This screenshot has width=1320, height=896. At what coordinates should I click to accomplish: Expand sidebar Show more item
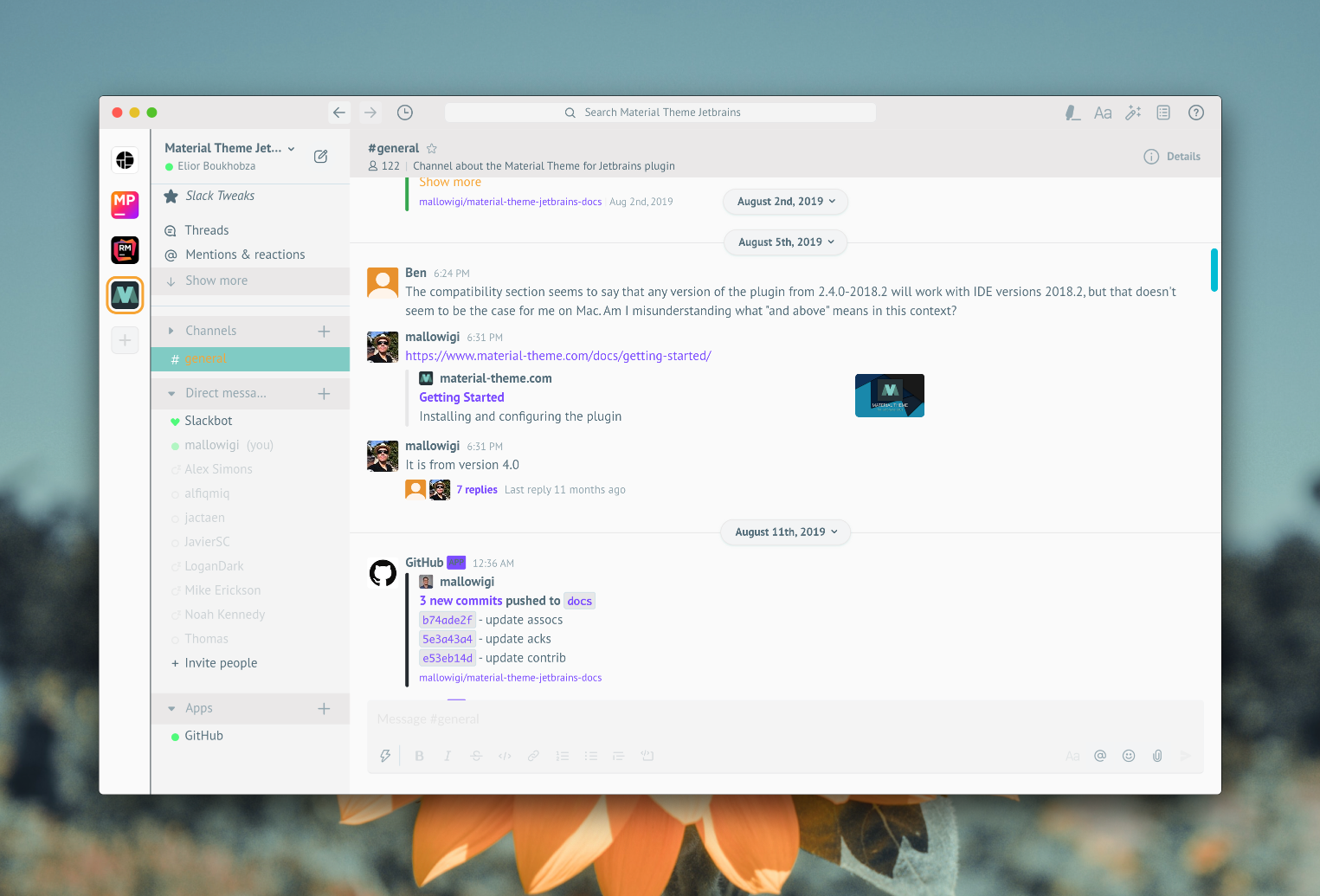click(x=250, y=280)
